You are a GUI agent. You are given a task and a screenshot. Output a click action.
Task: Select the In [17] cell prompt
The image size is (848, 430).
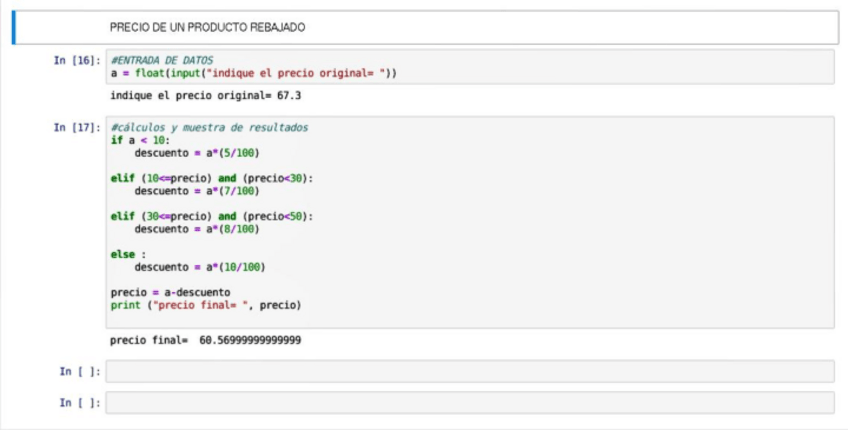[77, 128]
